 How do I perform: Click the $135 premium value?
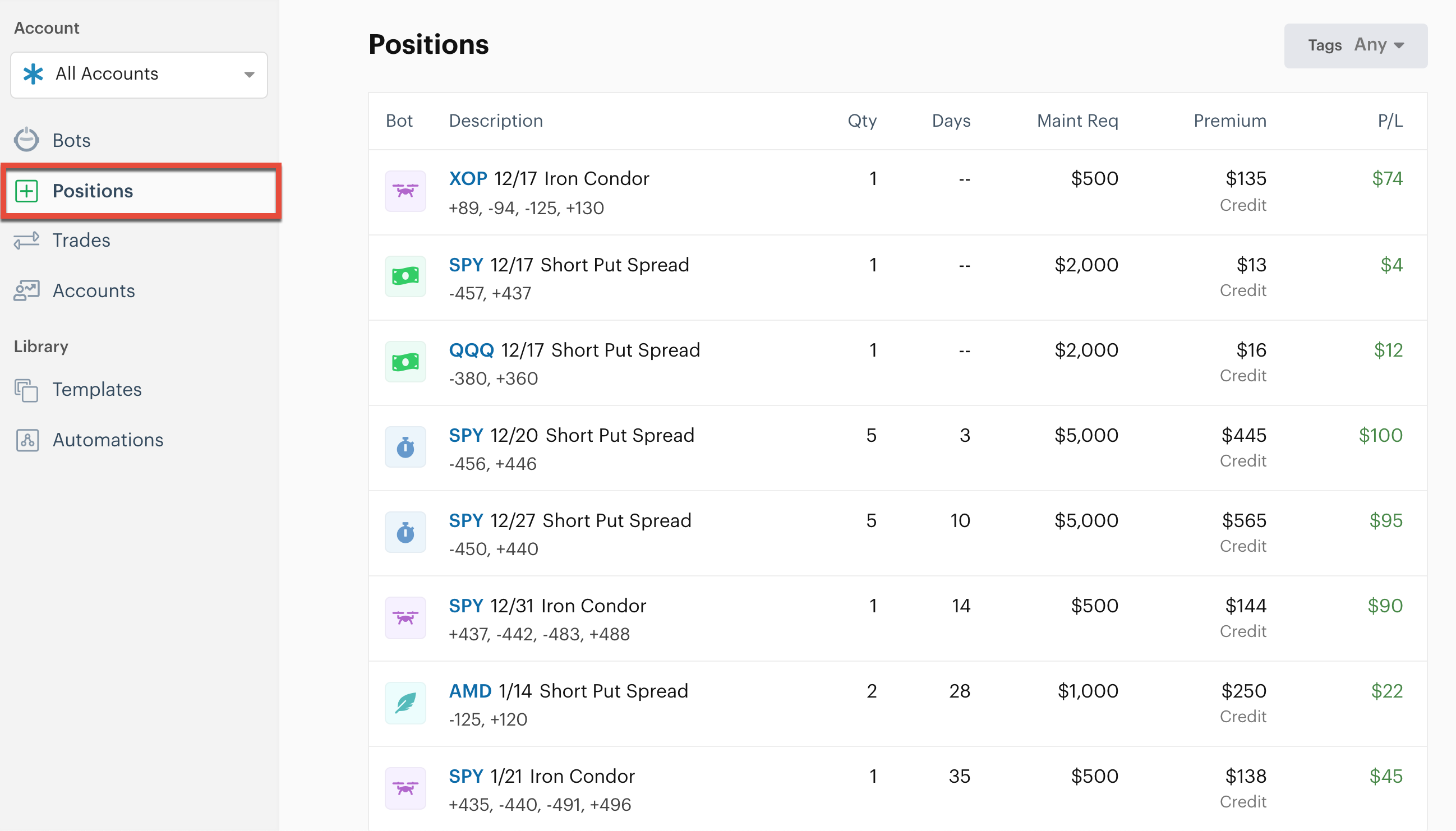click(1246, 179)
